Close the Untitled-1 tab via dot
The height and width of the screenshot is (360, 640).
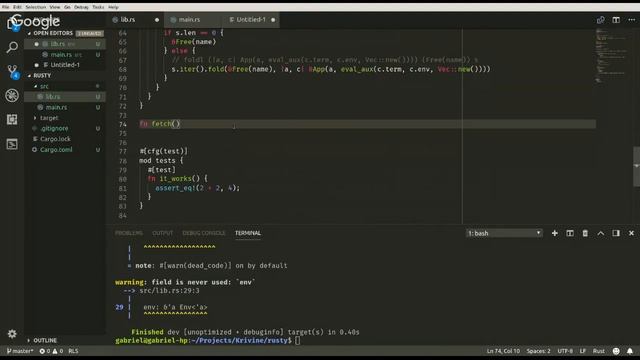273,20
